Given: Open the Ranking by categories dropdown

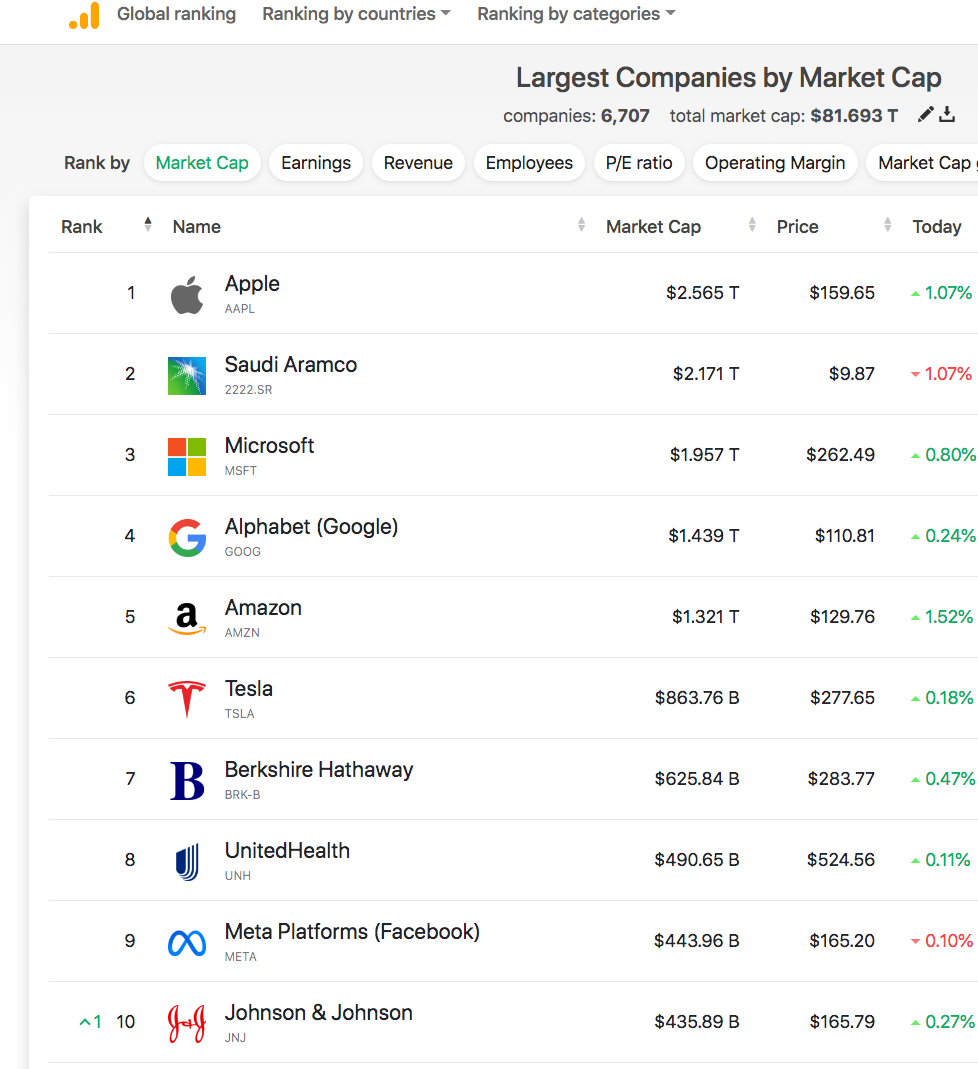Looking at the screenshot, I should 576,14.
